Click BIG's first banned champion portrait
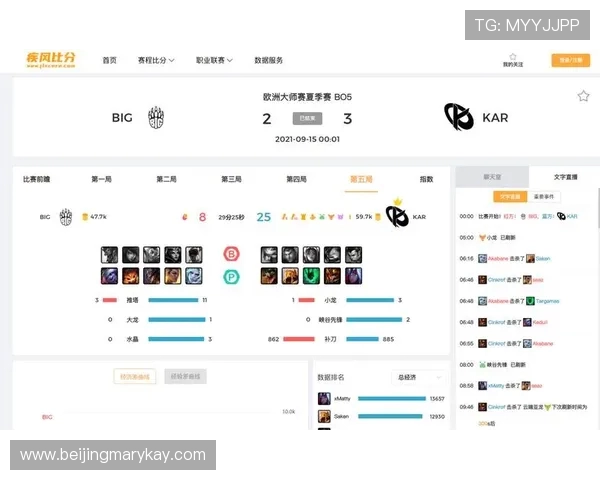 point(109,255)
